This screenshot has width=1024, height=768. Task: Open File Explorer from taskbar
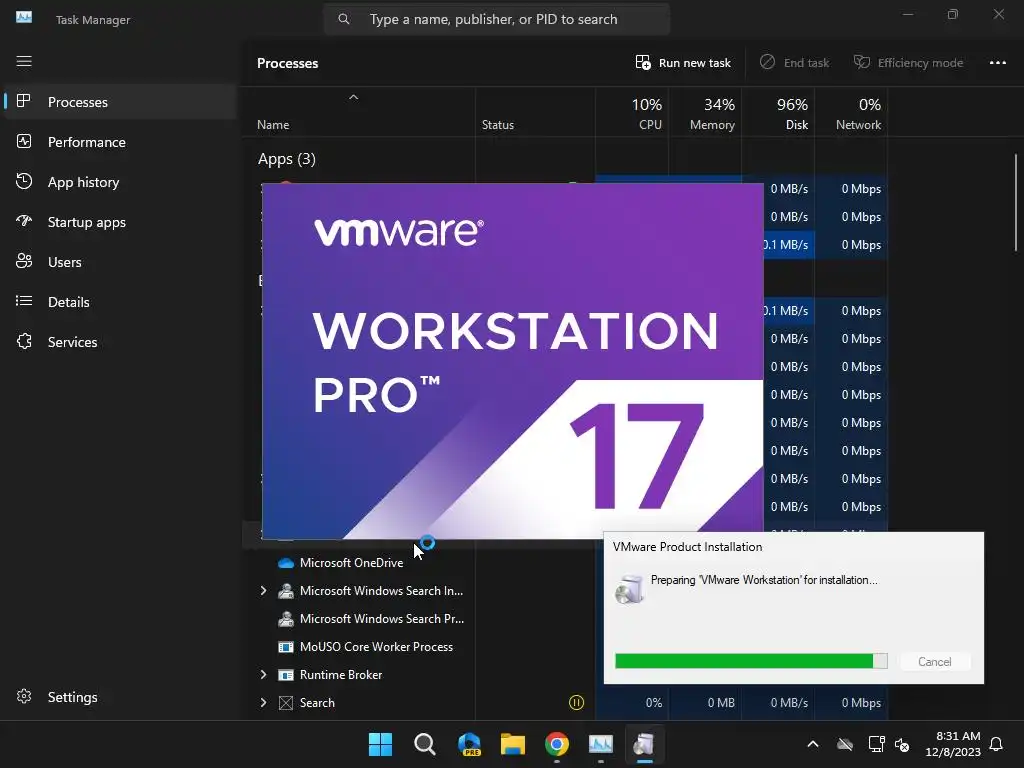click(x=513, y=744)
